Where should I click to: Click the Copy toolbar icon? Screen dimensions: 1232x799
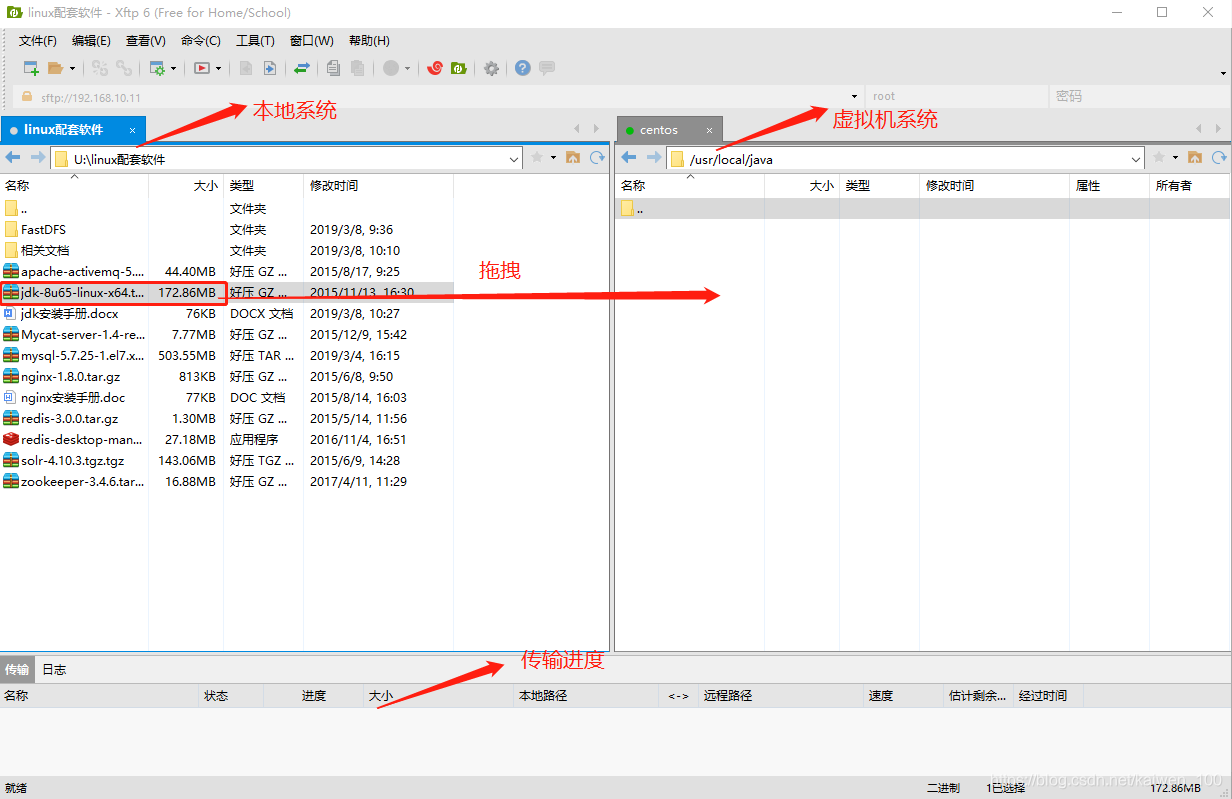pos(333,68)
